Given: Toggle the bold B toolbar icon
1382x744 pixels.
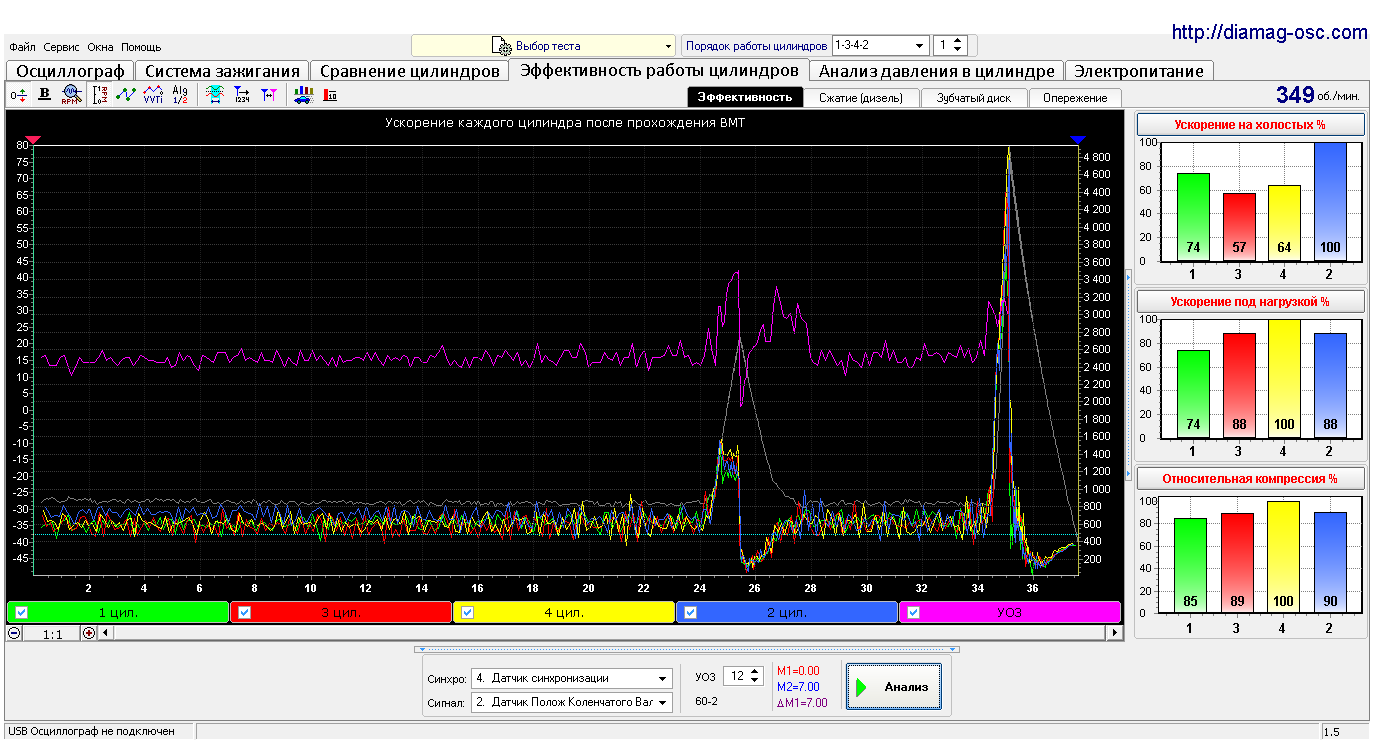Looking at the screenshot, I should (x=44, y=95).
